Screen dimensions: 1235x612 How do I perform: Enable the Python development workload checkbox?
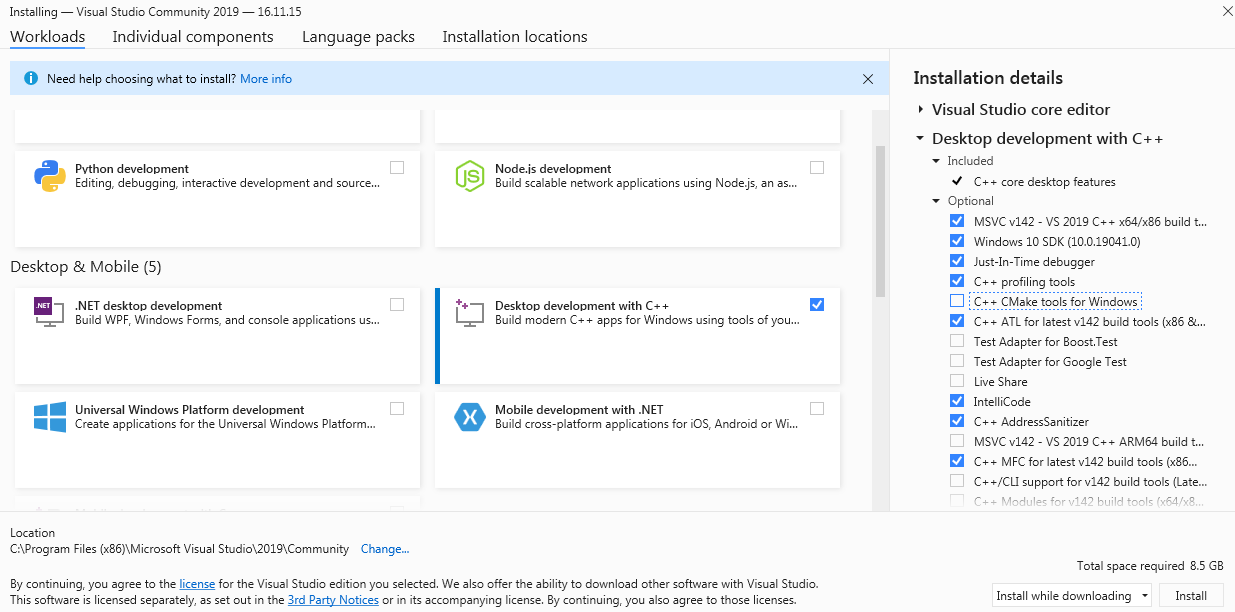397,168
